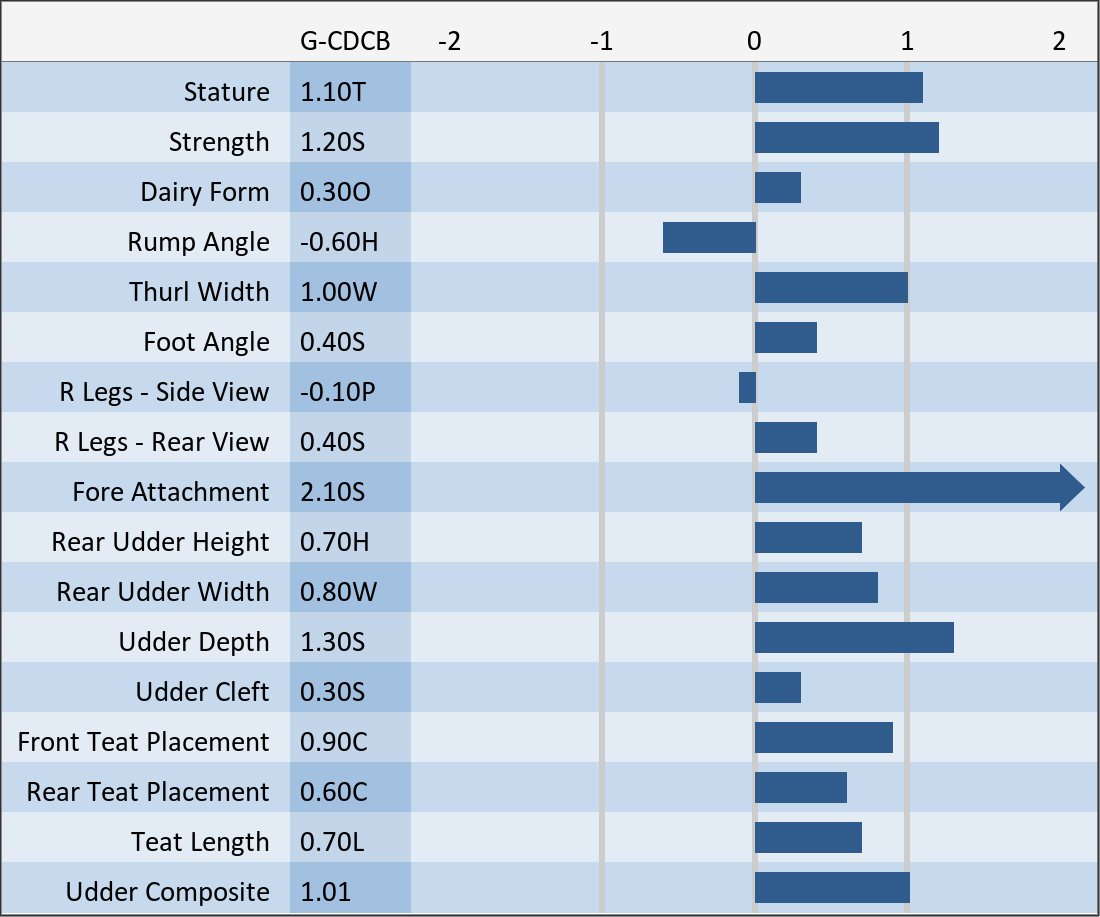Click the Strength value 1.20S
This screenshot has width=1100, height=917.
click(333, 142)
